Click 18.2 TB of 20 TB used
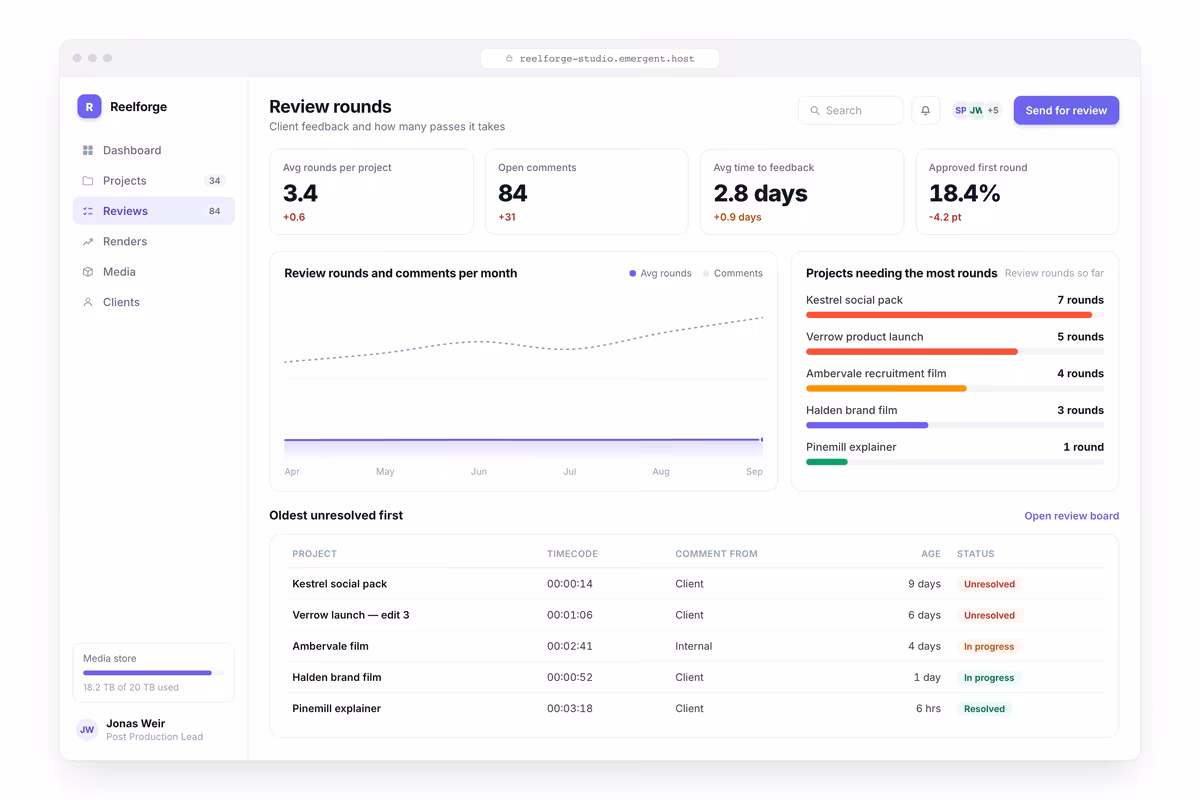The image size is (1200, 800). point(131,687)
